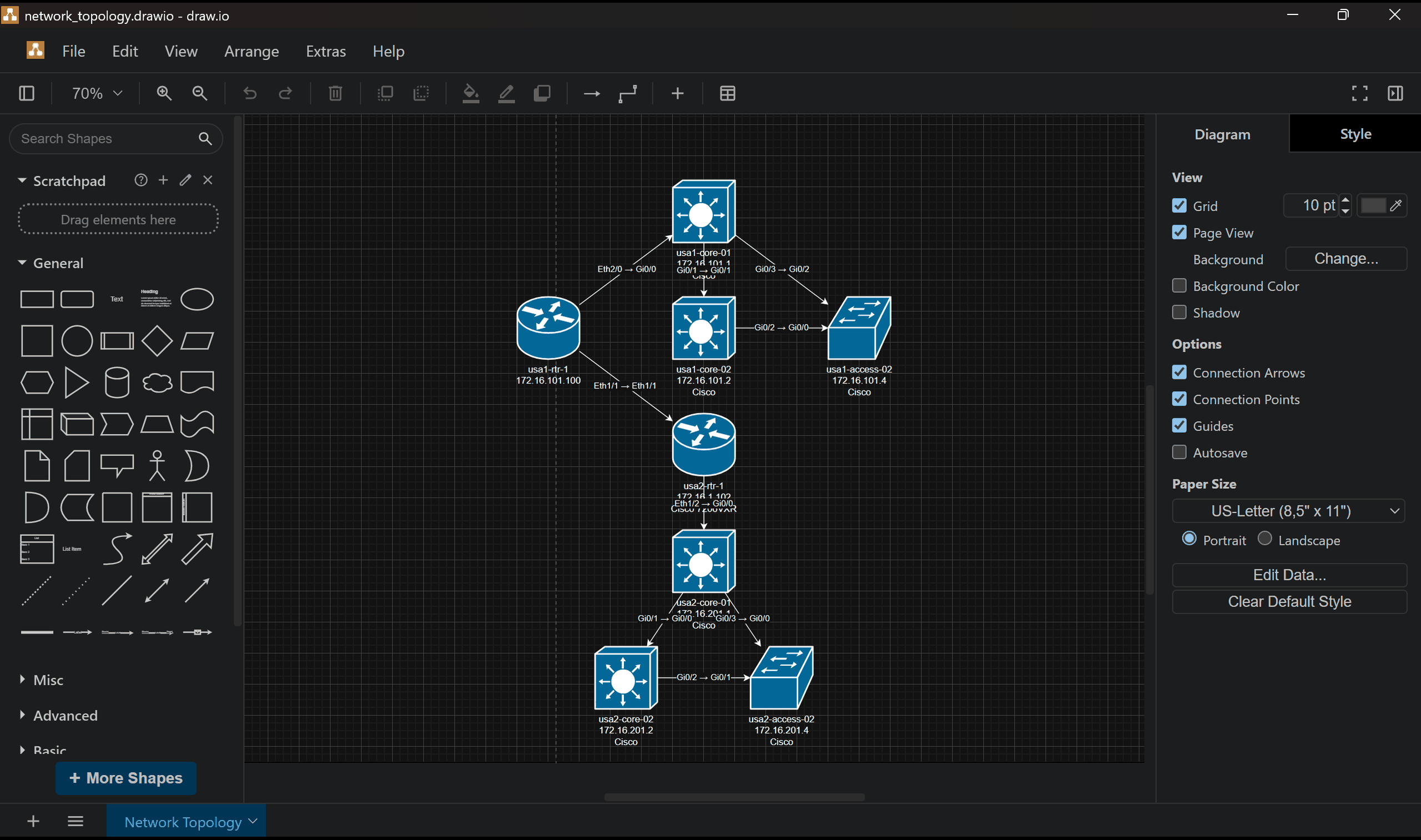
Task: Open the Edit menu
Action: [125, 52]
